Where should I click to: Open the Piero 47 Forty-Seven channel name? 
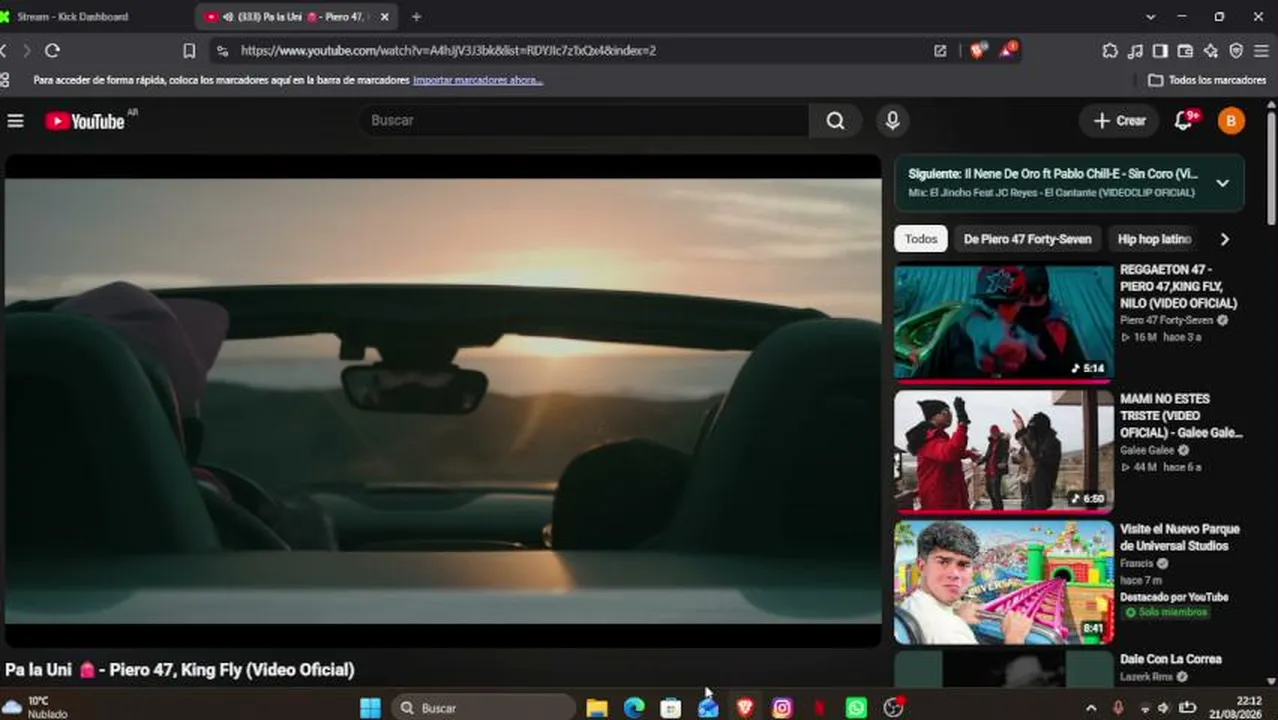tap(1166, 320)
